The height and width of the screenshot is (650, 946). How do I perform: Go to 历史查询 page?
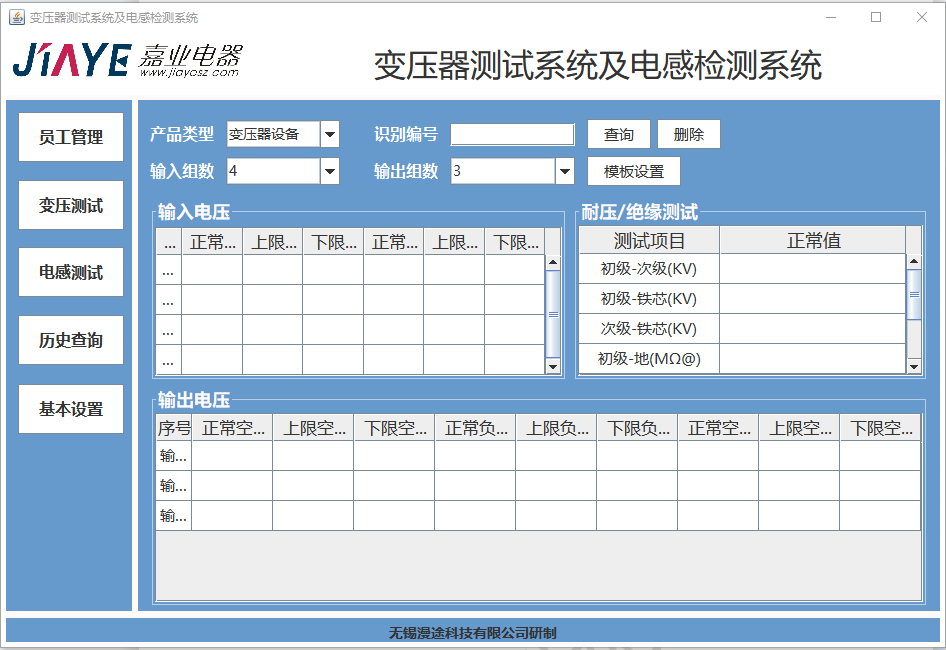(71, 341)
